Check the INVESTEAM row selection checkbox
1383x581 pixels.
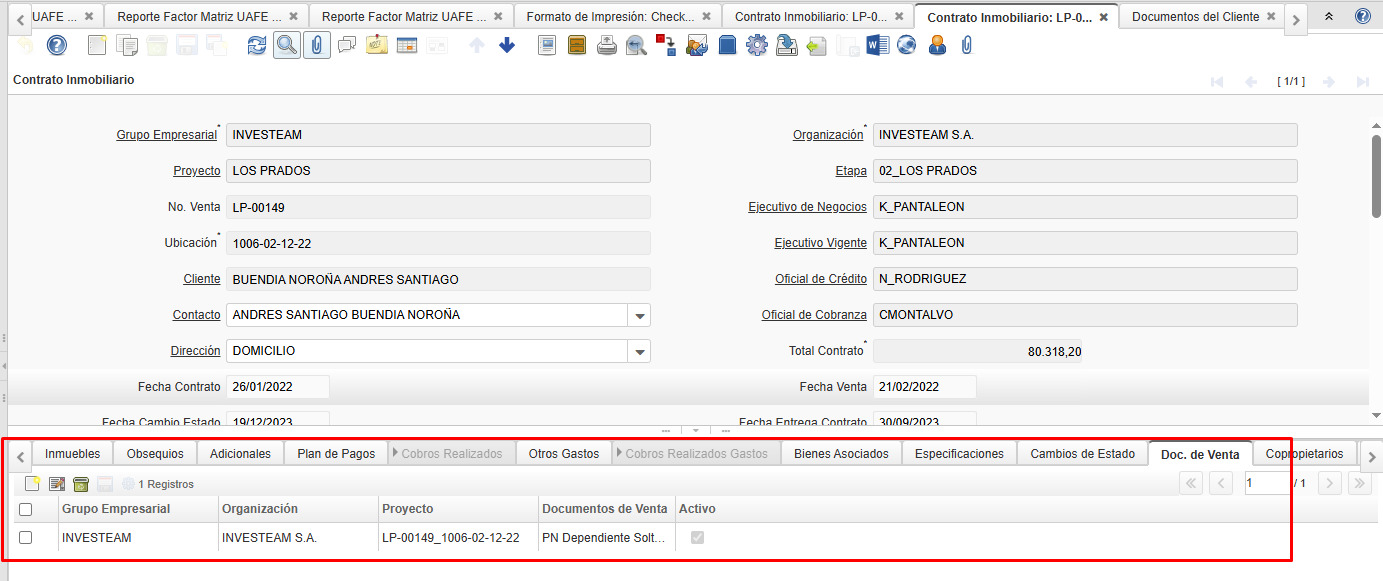click(26, 538)
